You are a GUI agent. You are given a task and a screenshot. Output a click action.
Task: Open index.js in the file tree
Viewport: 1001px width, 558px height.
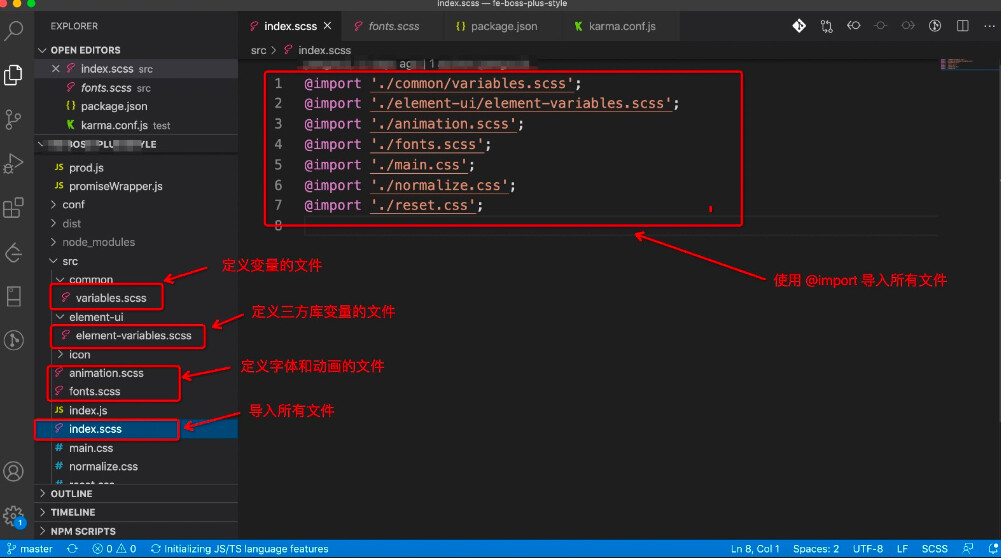87,411
